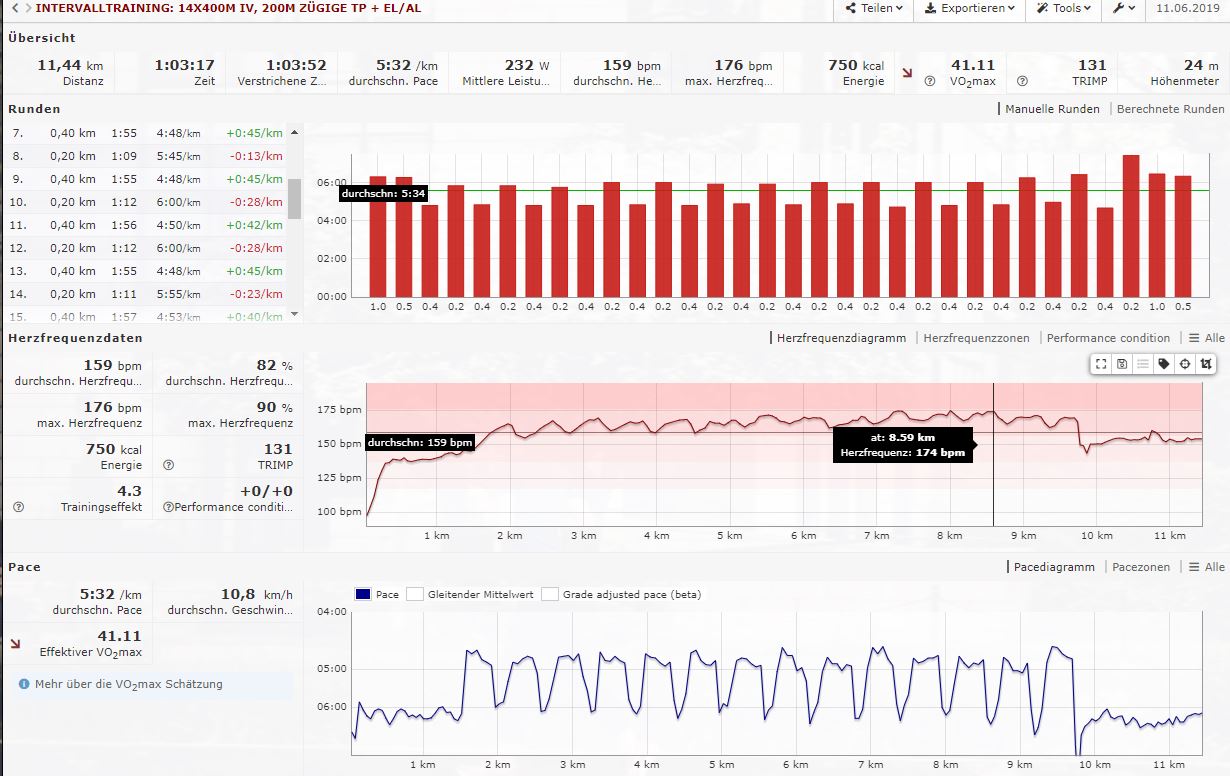Switch to Berechnete Runden tab
1230x776 pixels.
point(1170,109)
